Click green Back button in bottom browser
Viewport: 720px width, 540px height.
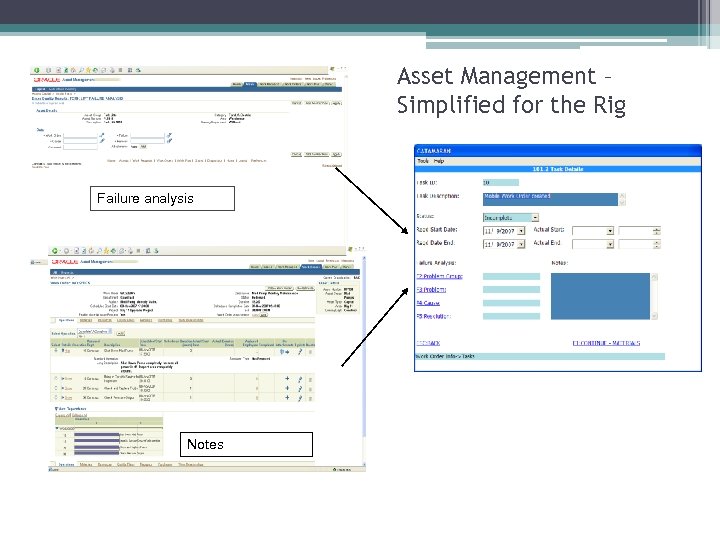tap(55, 251)
